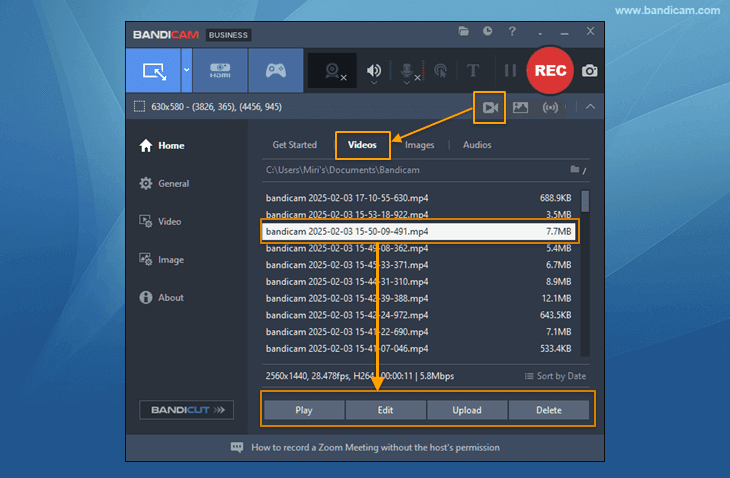The image size is (730, 478).
Task: Open the About section in sidebar
Action: click(x=161, y=297)
